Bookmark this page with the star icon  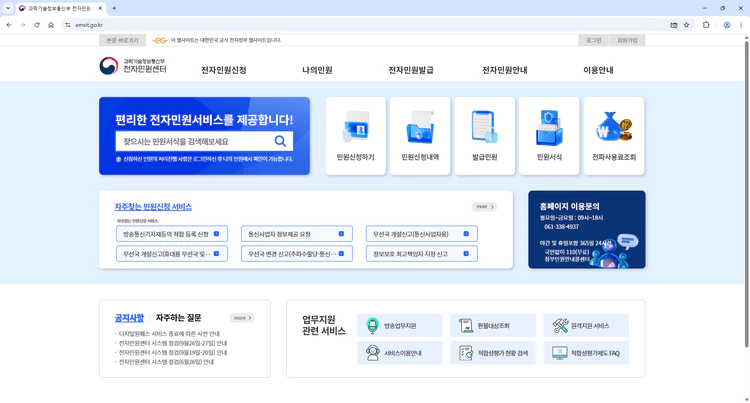click(x=687, y=25)
